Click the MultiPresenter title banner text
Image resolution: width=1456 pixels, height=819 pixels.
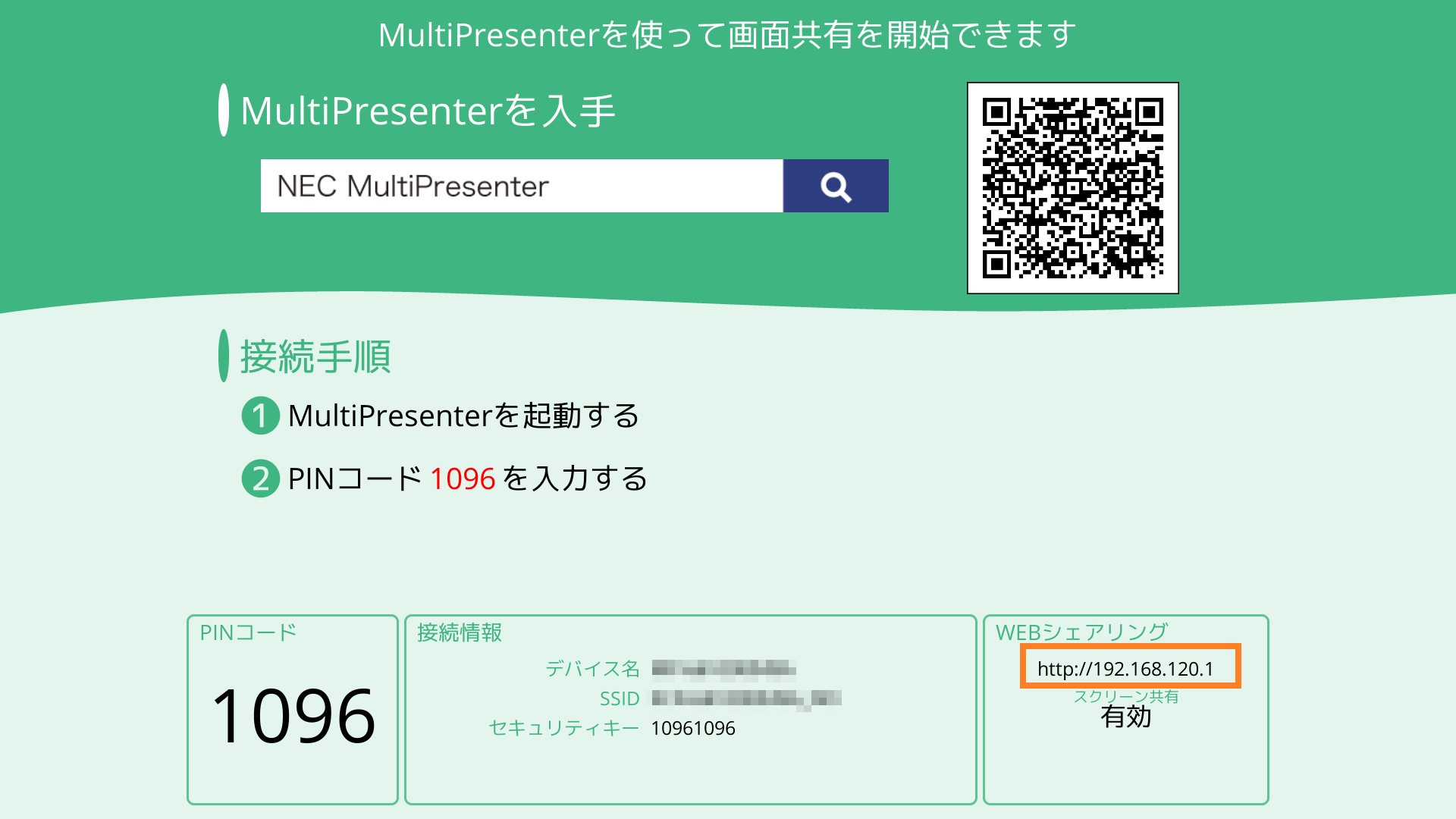(x=728, y=33)
